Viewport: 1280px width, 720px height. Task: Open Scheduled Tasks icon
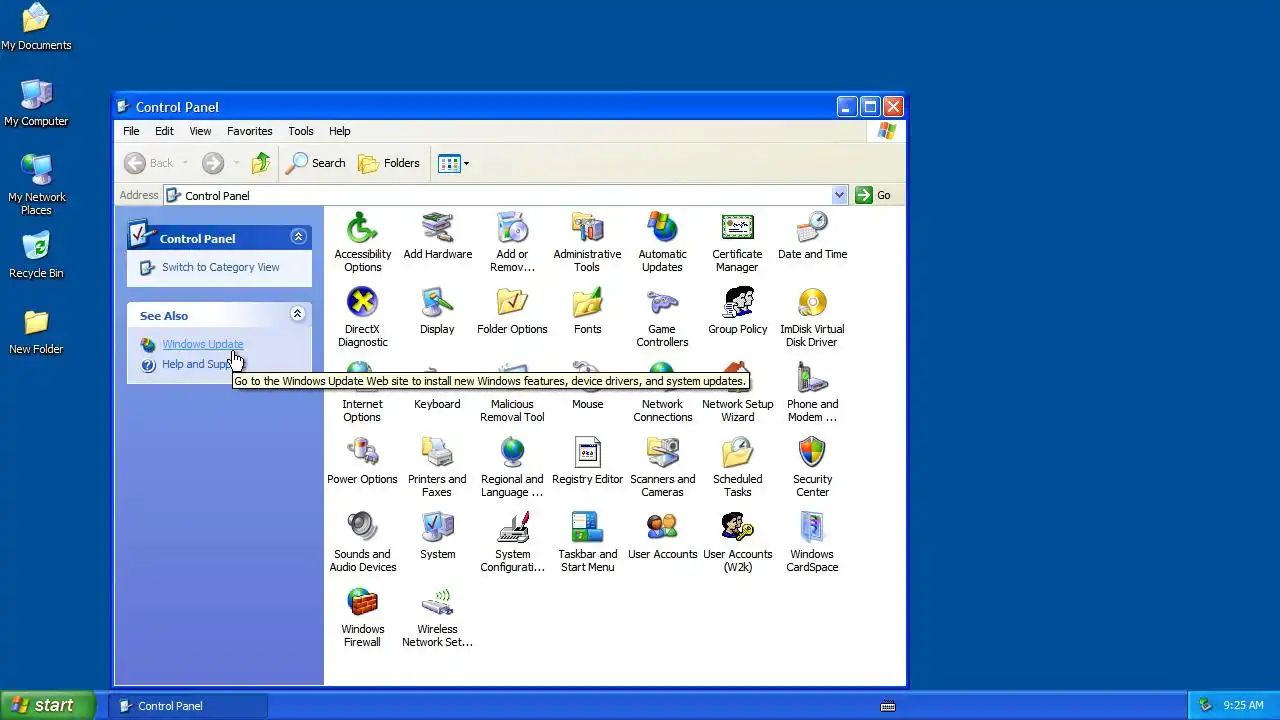pos(737,452)
